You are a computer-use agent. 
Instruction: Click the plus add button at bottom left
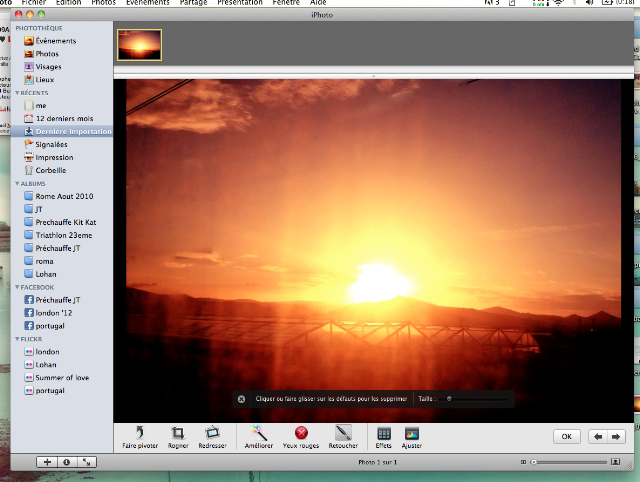coord(47,462)
